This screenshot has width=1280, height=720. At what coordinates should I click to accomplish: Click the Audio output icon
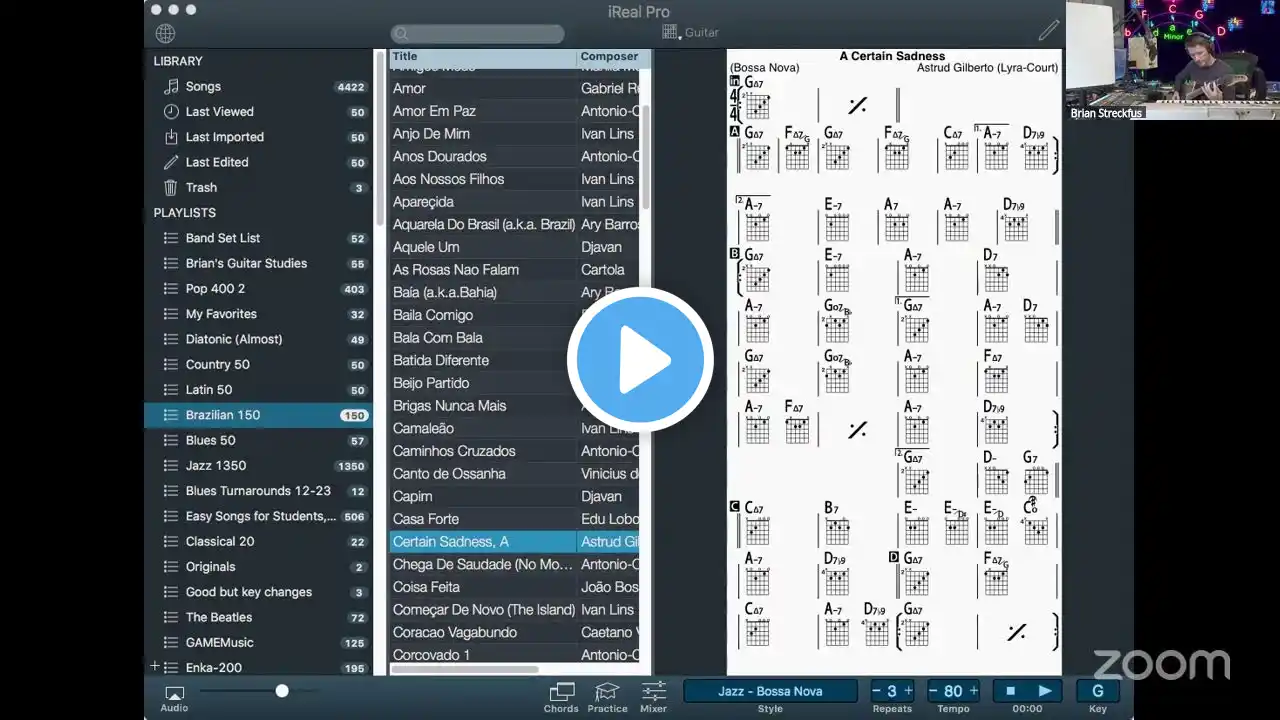tap(174, 696)
